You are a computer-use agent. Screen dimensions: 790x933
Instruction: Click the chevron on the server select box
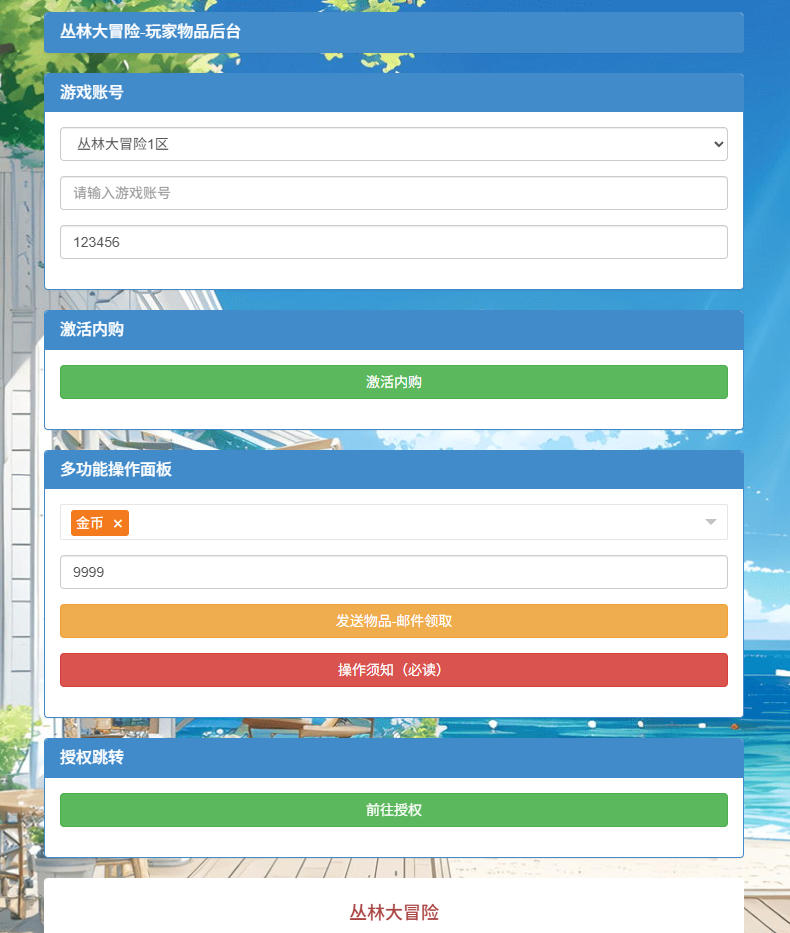pos(718,144)
